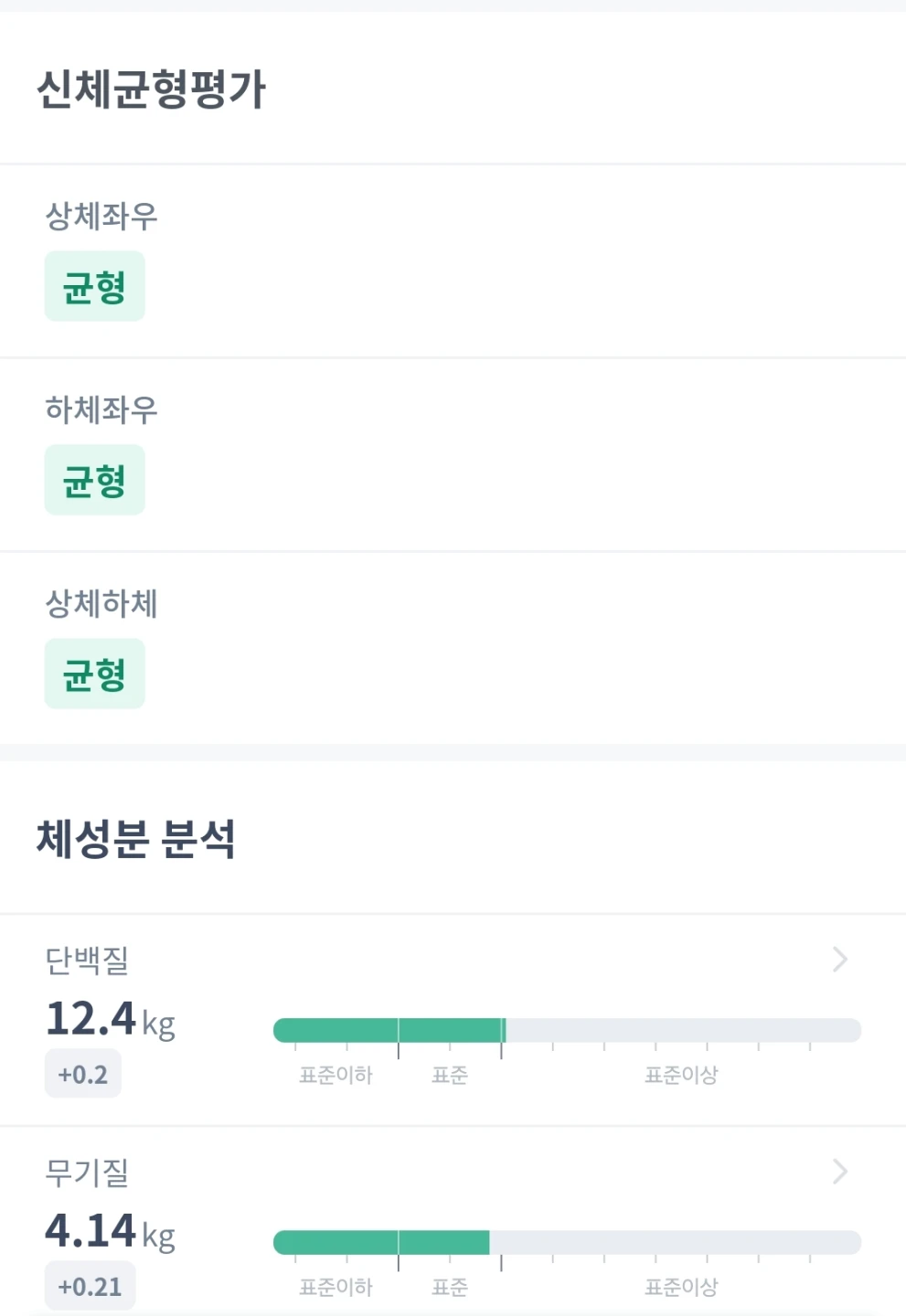The width and height of the screenshot is (906, 1316).
Task: Click 표준이상 label under 단백질 bar
Action: tap(681, 1075)
